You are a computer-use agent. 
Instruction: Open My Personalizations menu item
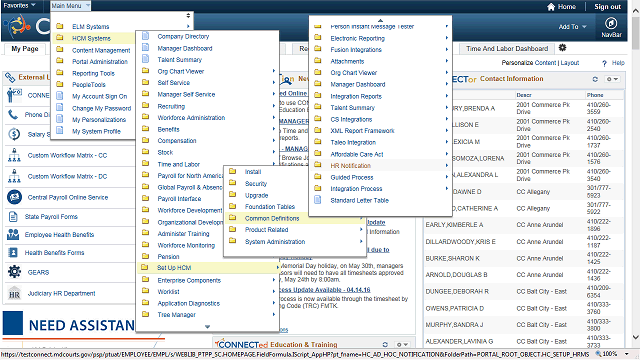coord(99,120)
